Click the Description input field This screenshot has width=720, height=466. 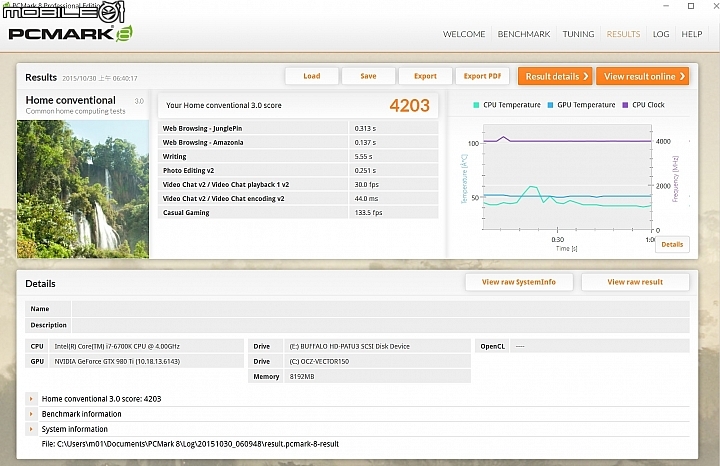click(381, 325)
